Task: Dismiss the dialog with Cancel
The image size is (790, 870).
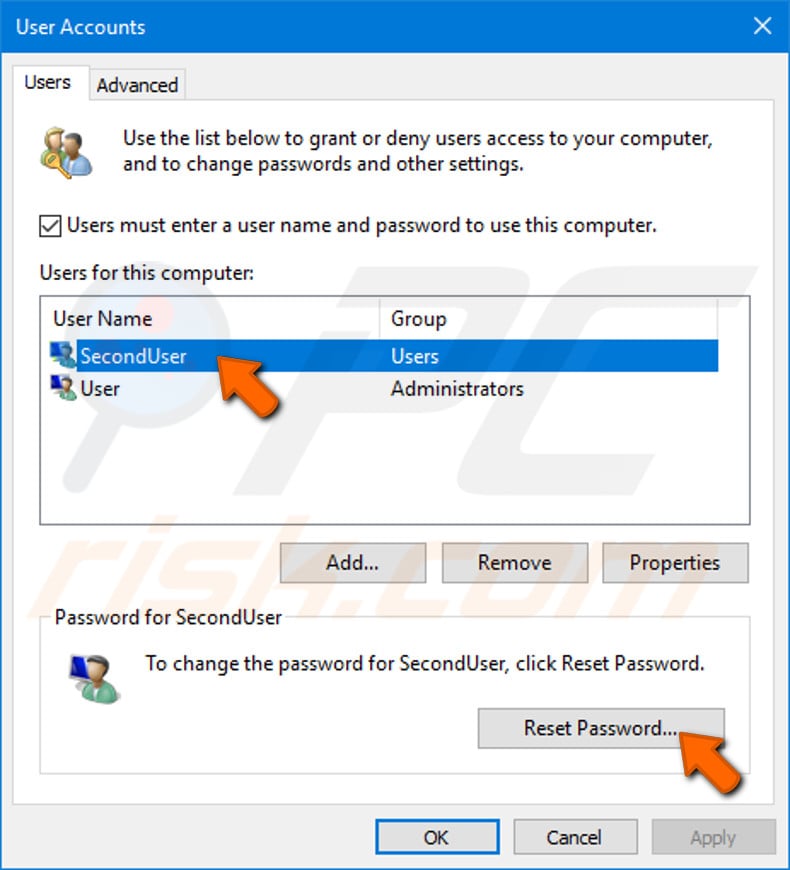Action: click(575, 837)
